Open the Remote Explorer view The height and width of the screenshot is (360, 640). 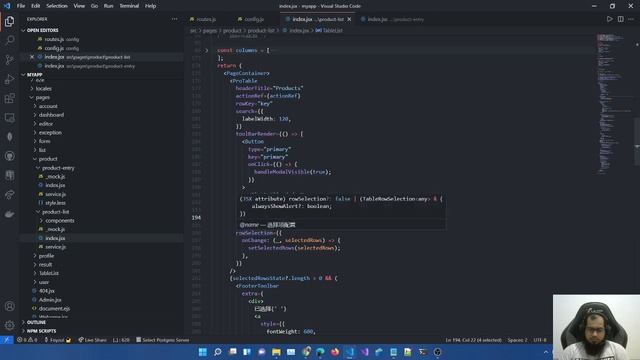coord(9,118)
